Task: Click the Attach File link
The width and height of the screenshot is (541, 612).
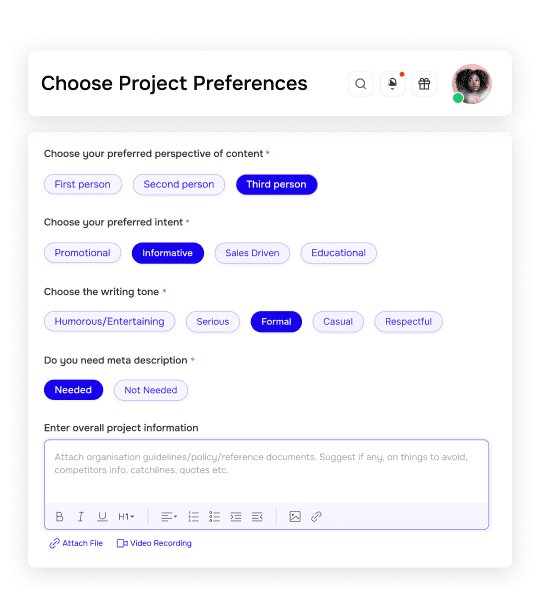Action: [x=76, y=543]
